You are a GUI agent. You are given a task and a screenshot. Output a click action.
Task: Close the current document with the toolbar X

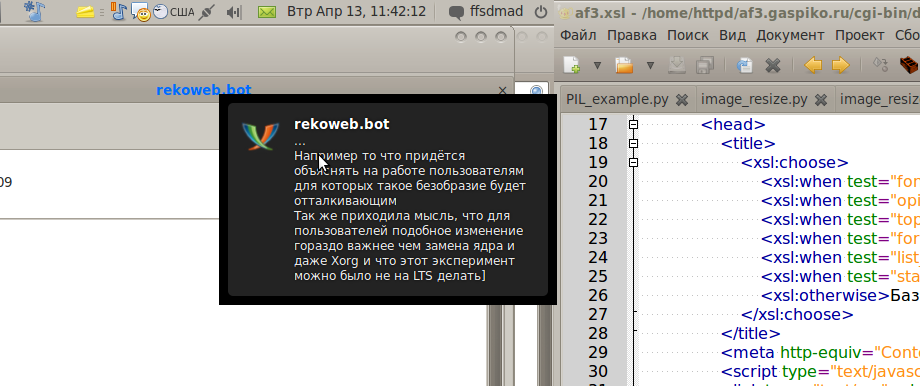pyautogui.click(x=773, y=65)
